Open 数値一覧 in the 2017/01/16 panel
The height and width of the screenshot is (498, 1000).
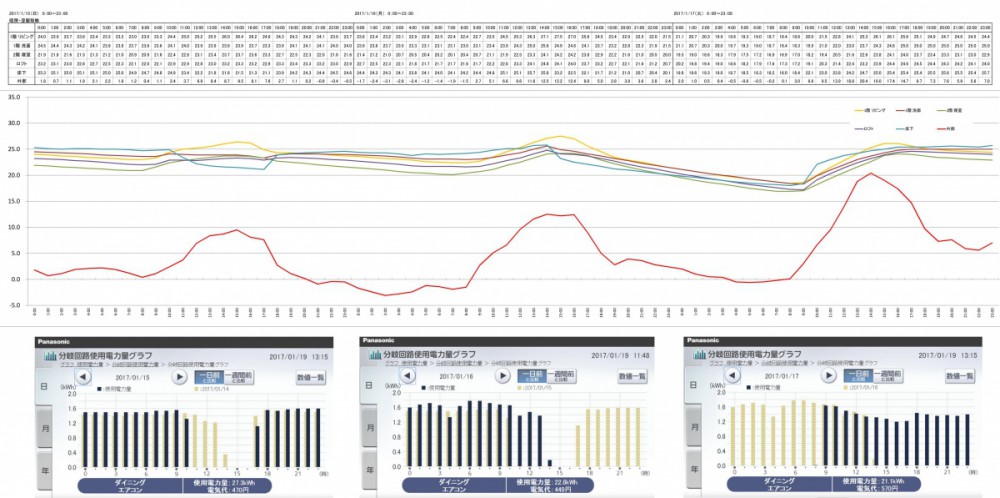tap(633, 377)
